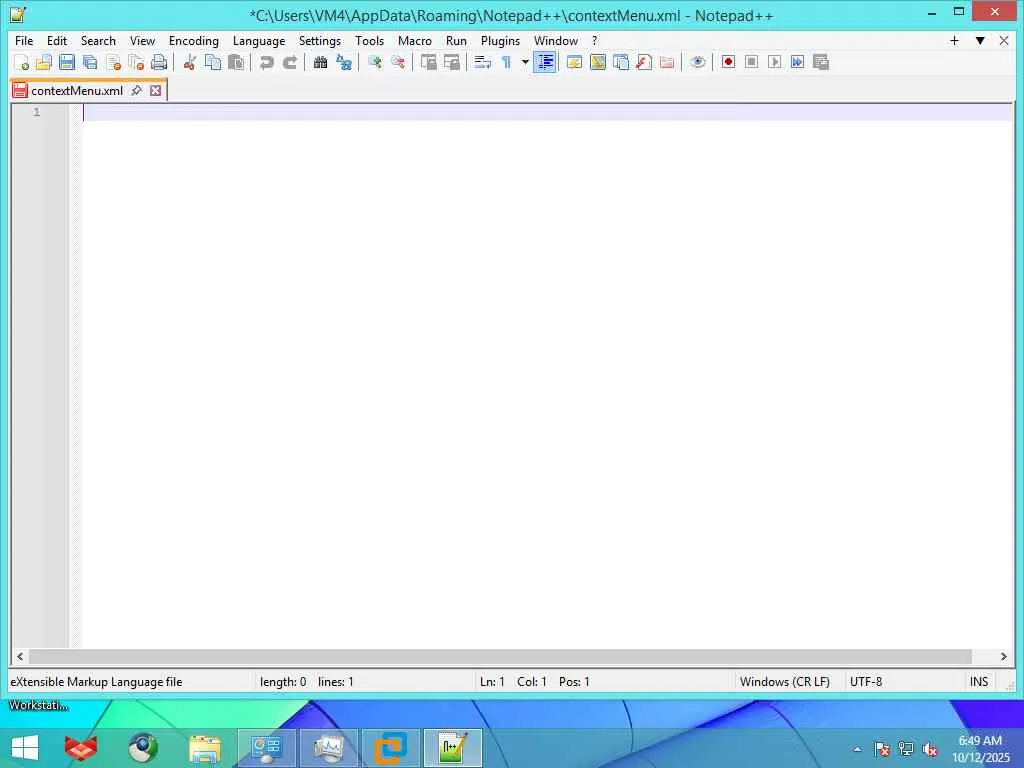Expand the dropdown arrow beside pilcrow icon

tap(525, 62)
